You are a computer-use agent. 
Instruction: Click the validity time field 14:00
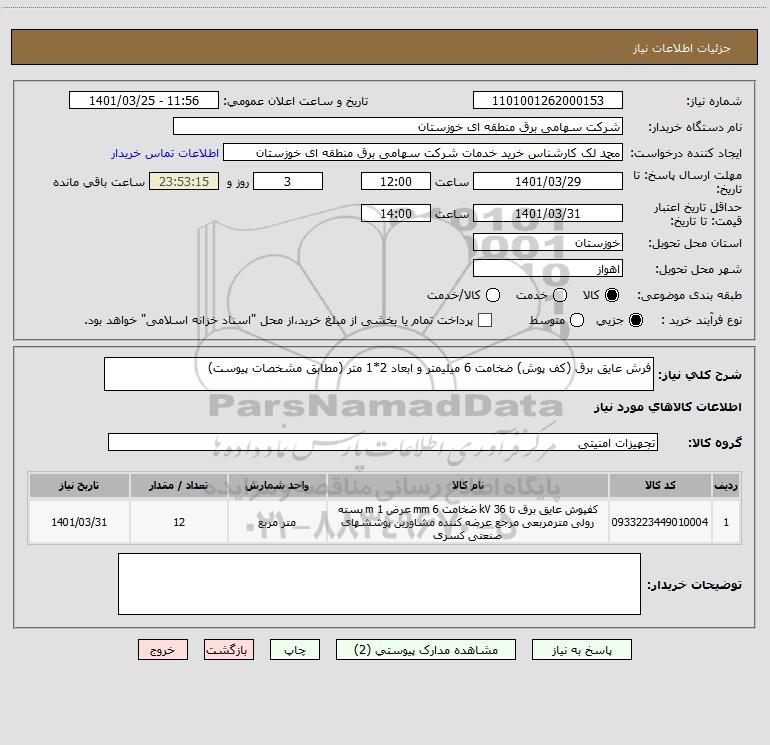point(396,213)
